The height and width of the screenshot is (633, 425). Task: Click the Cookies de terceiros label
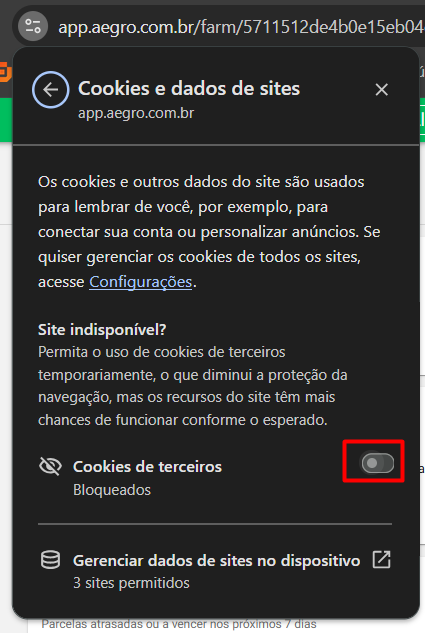coord(147,467)
